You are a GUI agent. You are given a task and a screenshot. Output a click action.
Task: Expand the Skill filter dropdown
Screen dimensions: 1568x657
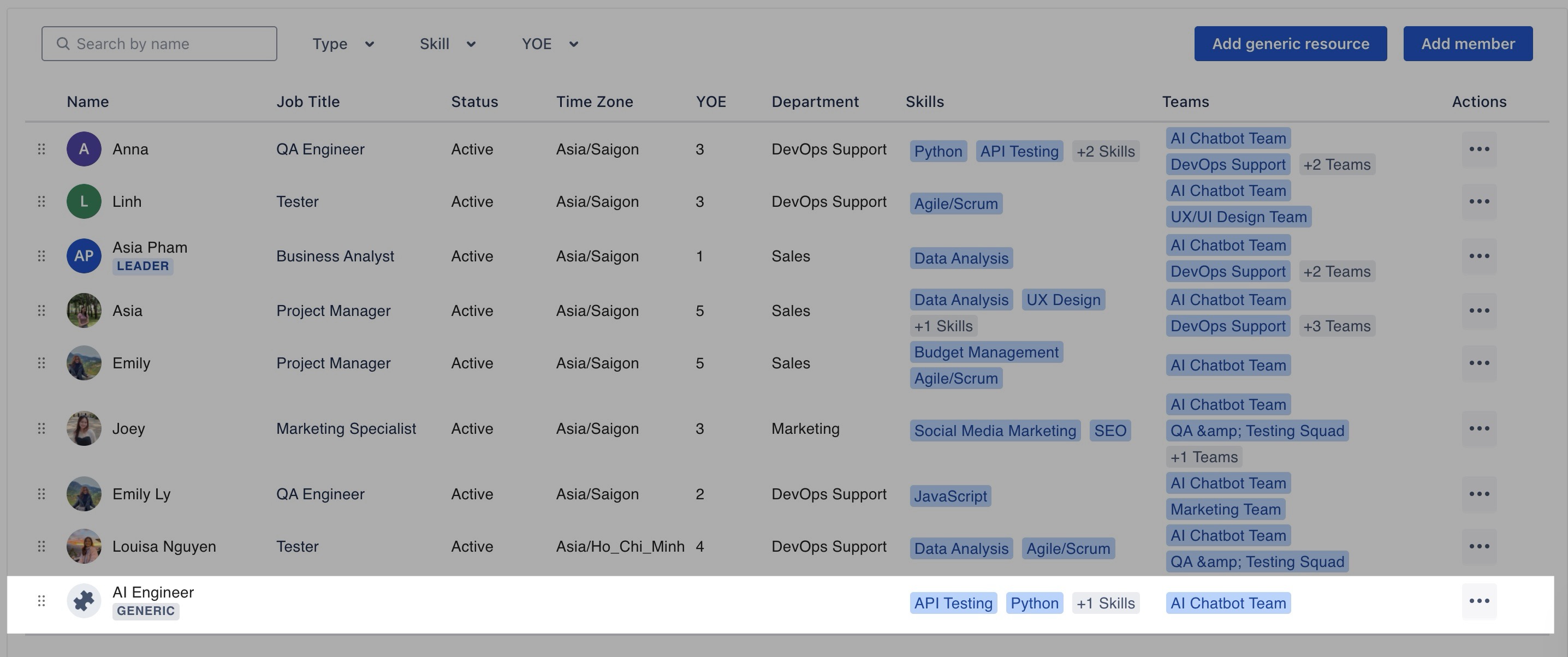coord(447,44)
